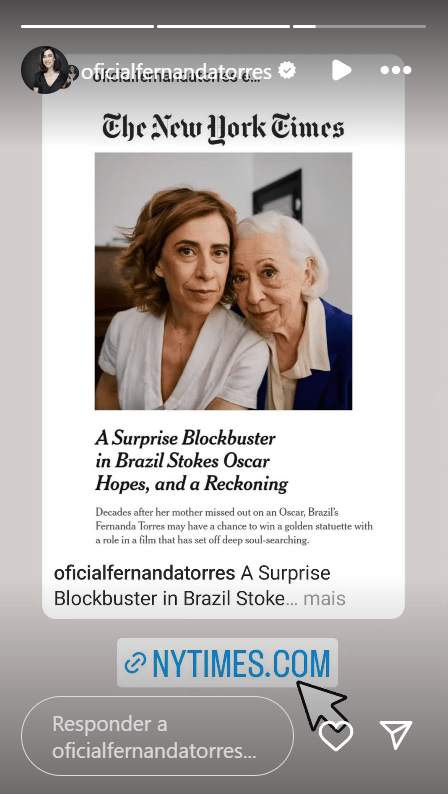Click the chain link icon on sticker
Screen dimensions: 448x794
point(135,663)
